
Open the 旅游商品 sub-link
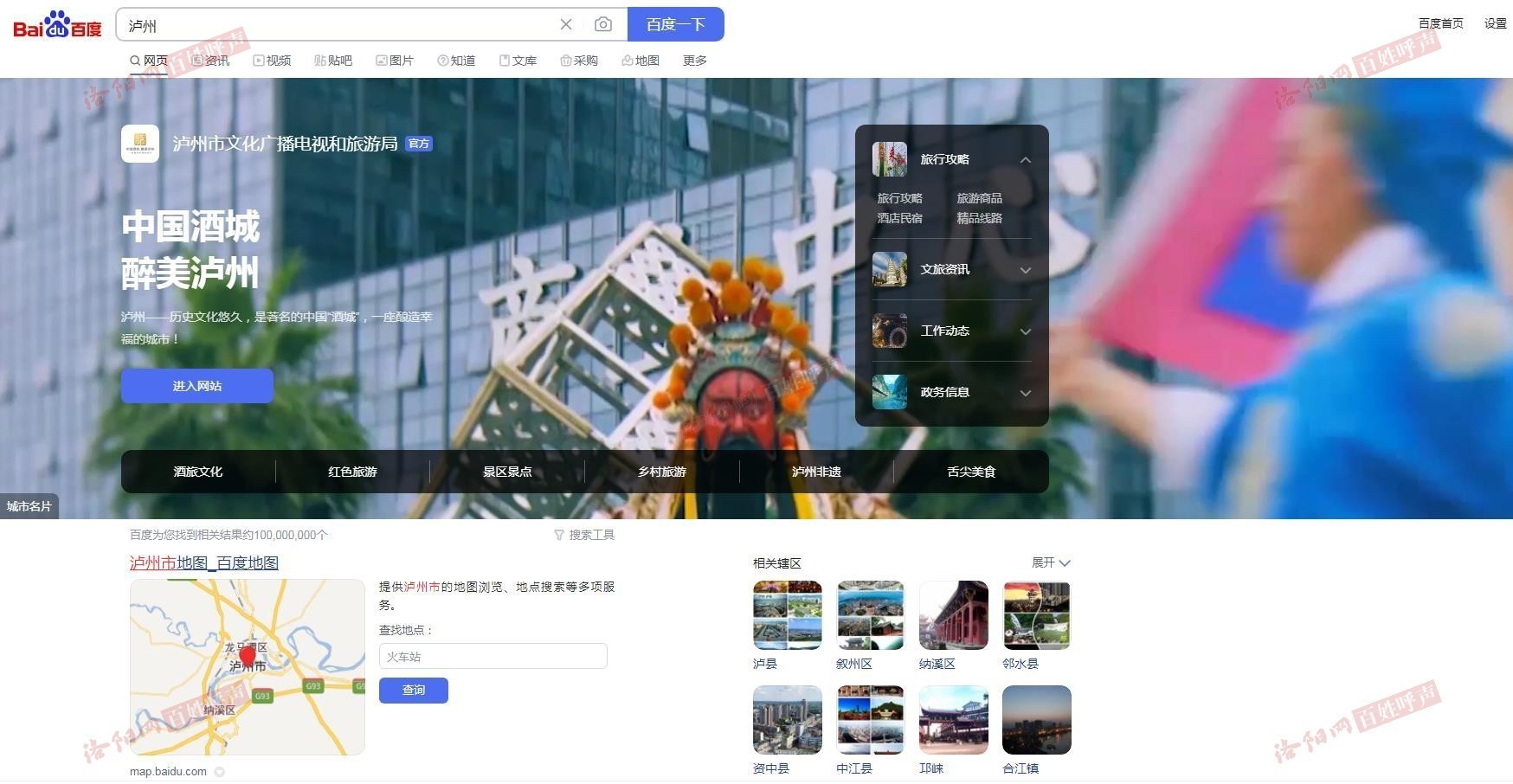(979, 198)
